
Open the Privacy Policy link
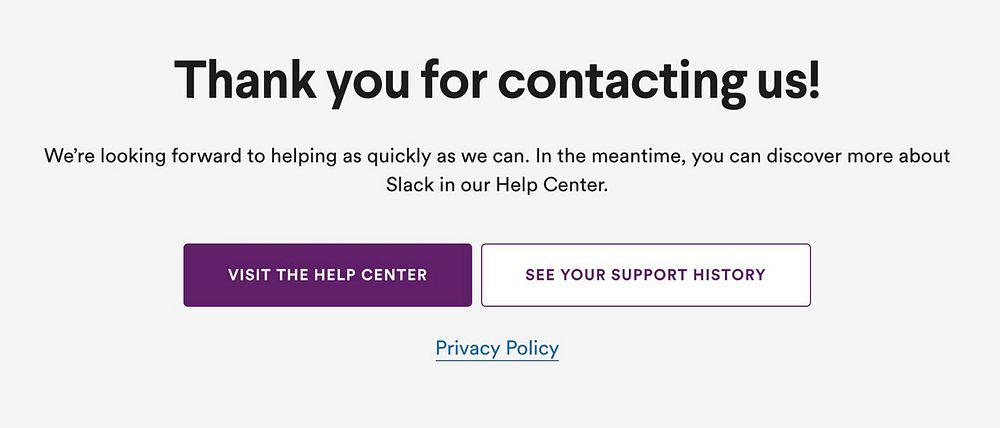point(497,348)
